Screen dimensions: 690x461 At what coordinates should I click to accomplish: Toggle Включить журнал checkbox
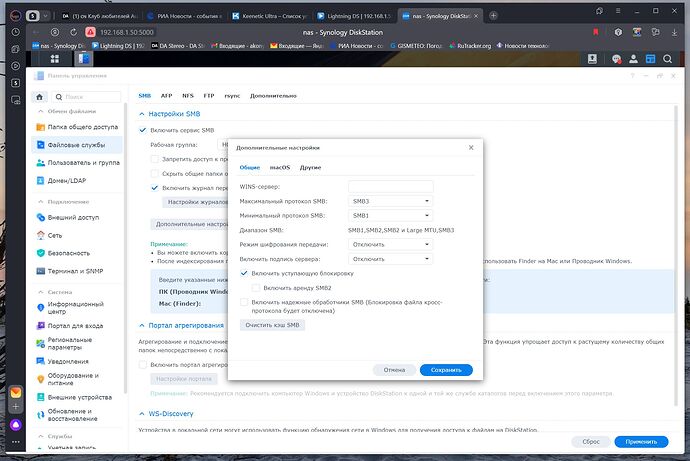click(154, 188)
